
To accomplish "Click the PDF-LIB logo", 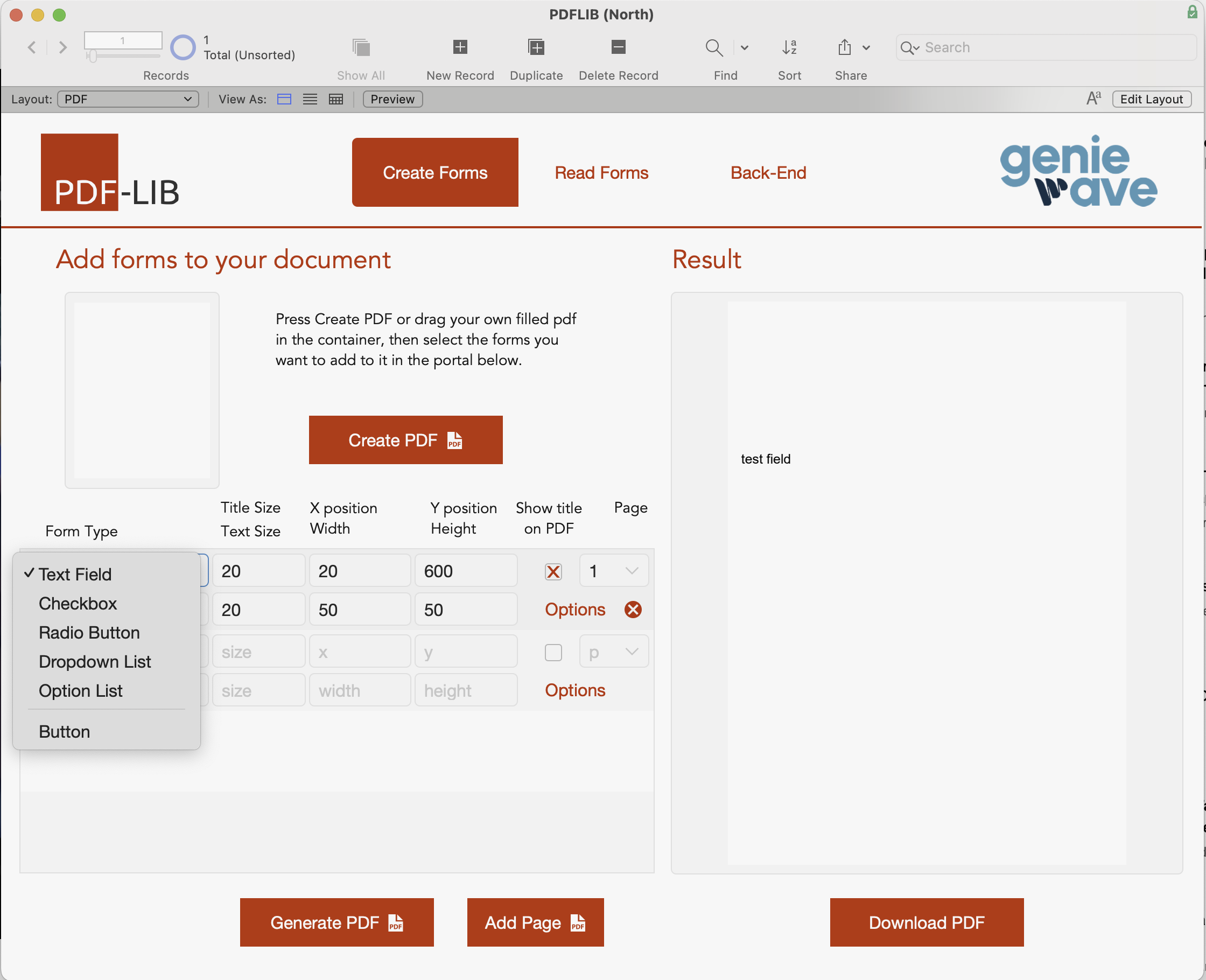I will [x=110, y=173].
